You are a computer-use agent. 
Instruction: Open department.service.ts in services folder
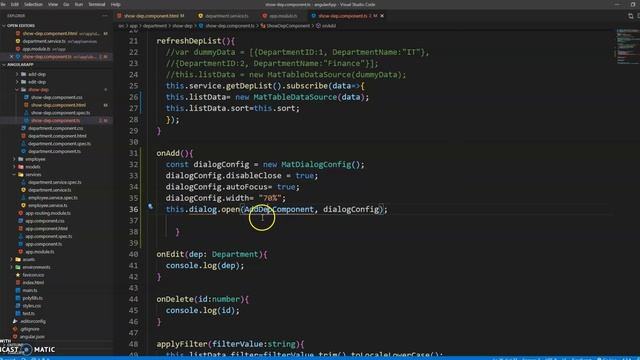[49, 190]
